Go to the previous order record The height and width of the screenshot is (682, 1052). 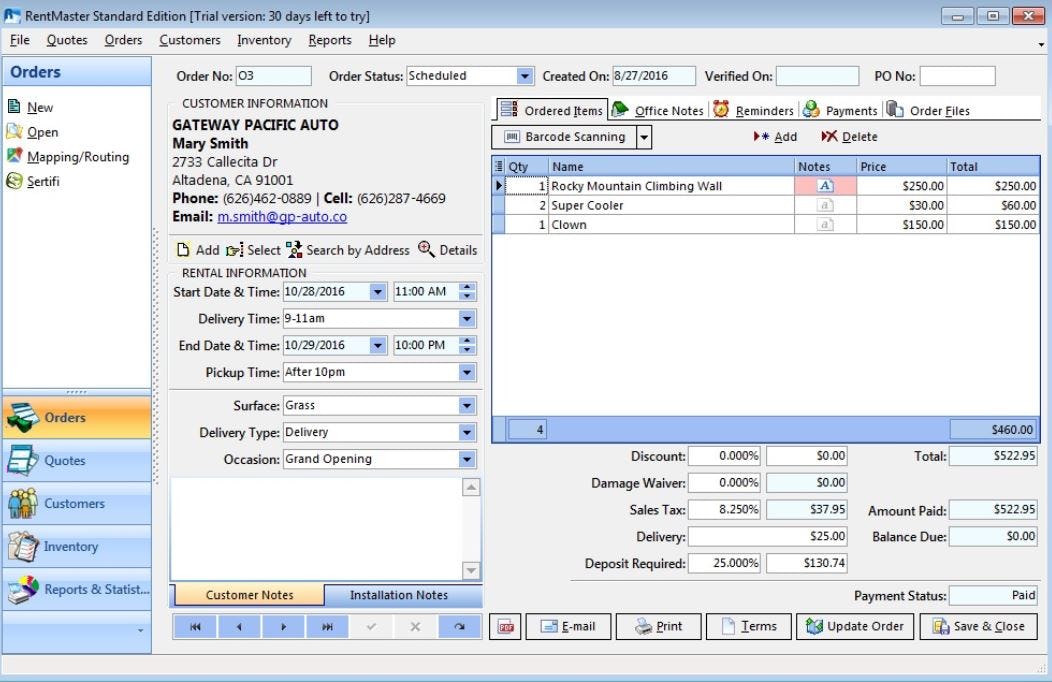[239, 626]
